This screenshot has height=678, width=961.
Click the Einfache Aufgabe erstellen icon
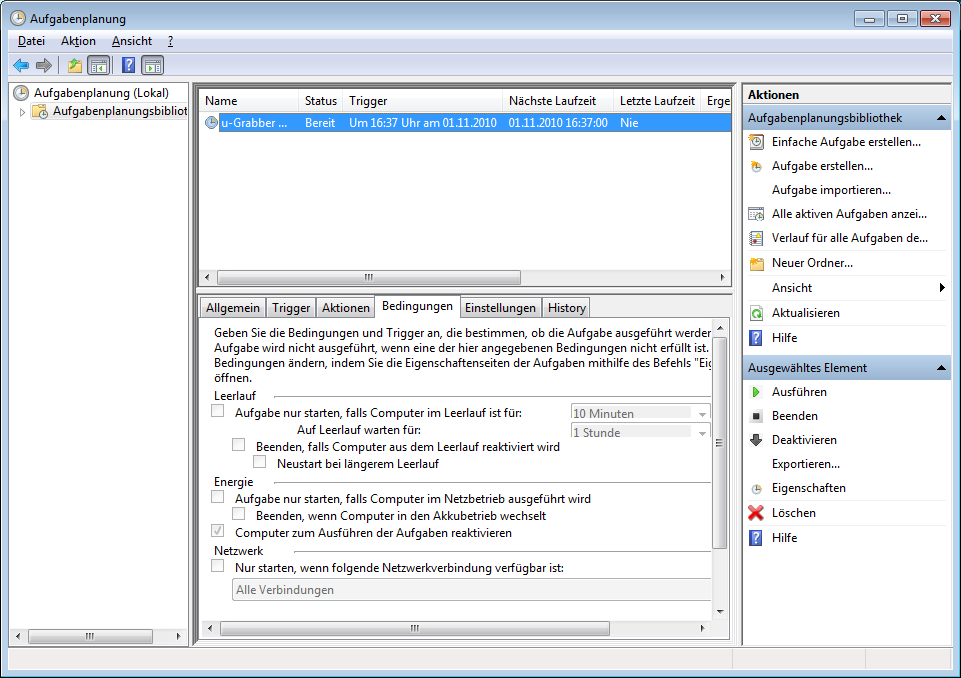[756, 142]
